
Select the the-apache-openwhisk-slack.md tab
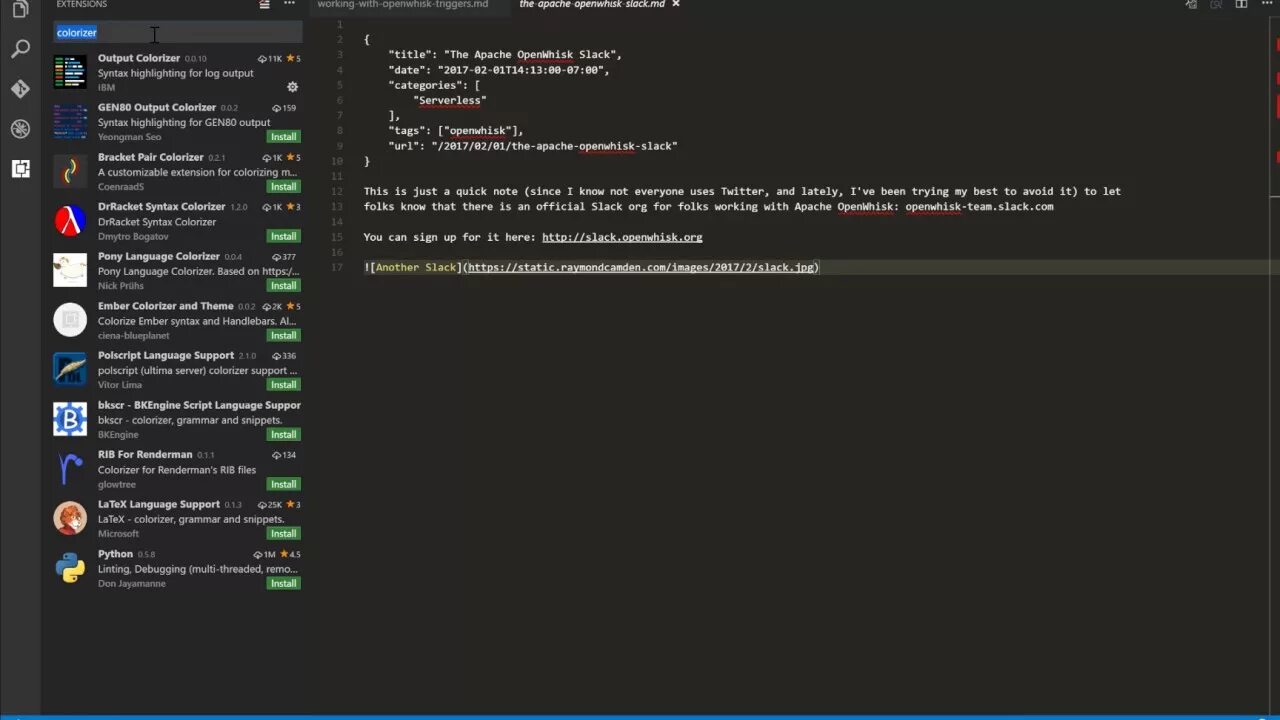[592, 5]
